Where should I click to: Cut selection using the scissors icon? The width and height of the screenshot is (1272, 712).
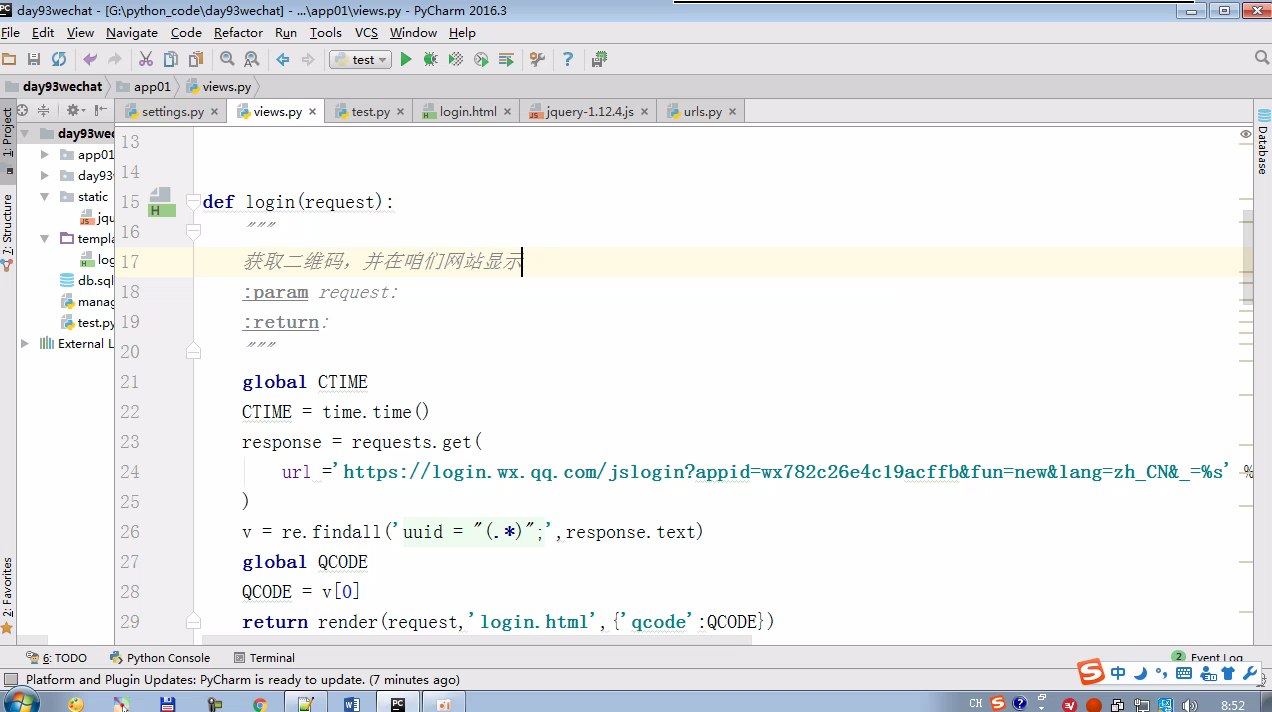pos(146,60)
